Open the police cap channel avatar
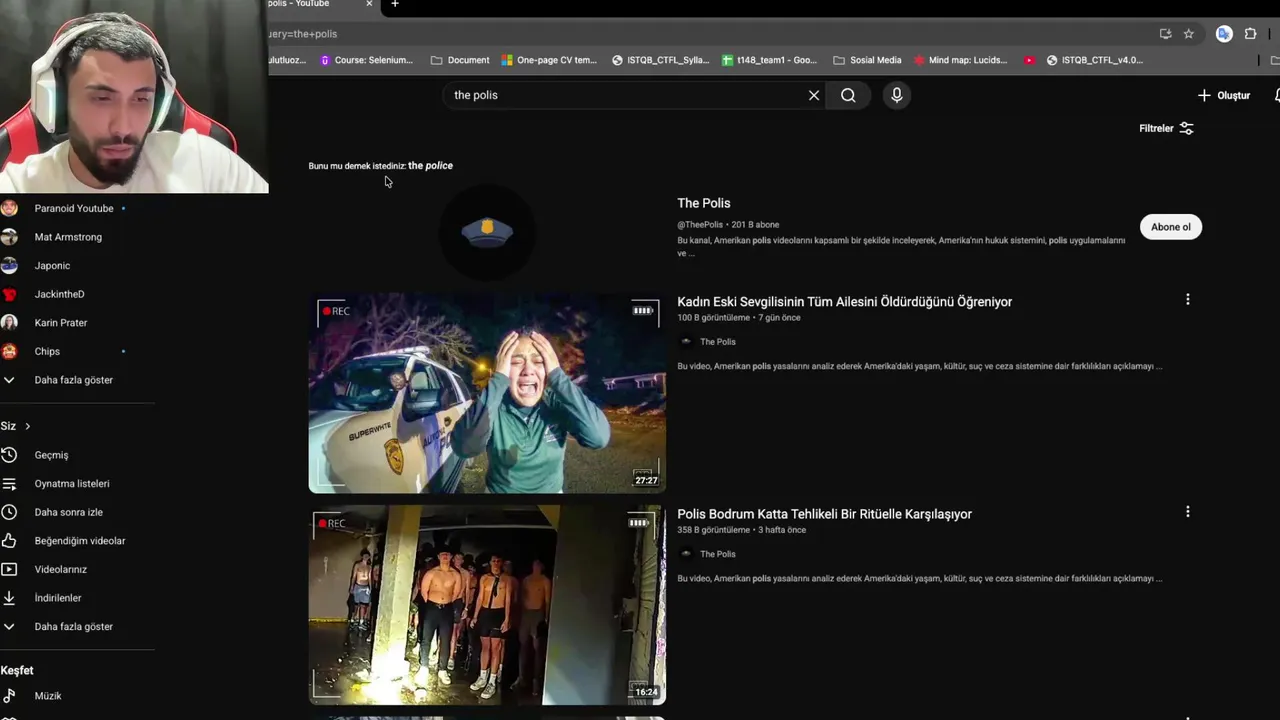The height and width of the screenshot is (720, 1280). click(x=487, y=231)
